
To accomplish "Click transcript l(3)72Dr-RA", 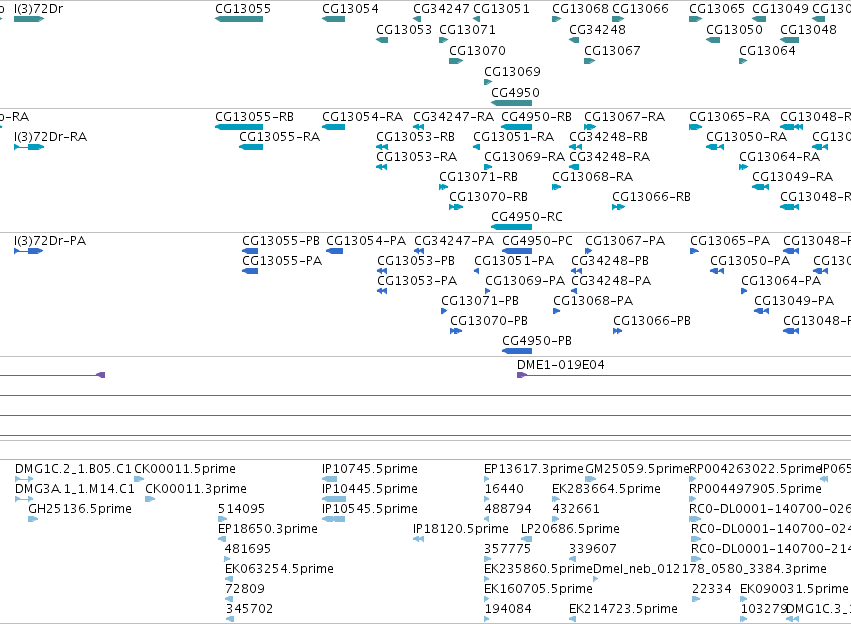I will point(50,137).
